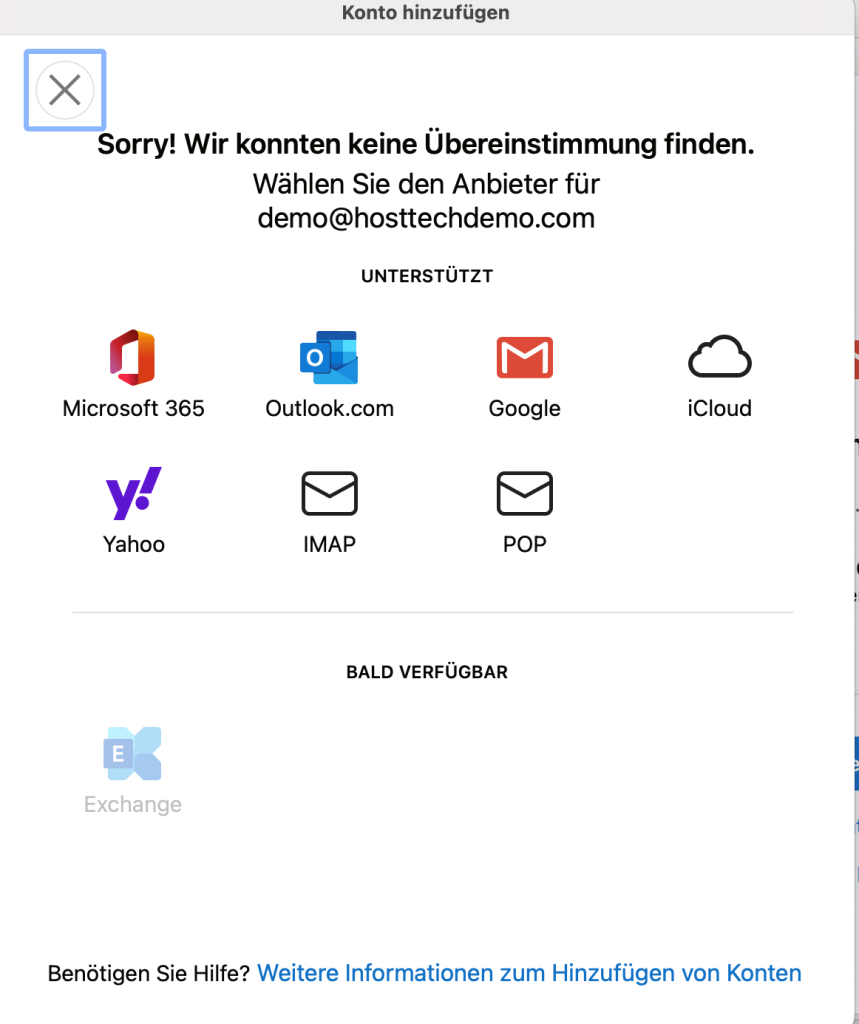Select the Outlook.com envelope icon
The height and width of the screenshot is (1024, 859).
[329, 357]
